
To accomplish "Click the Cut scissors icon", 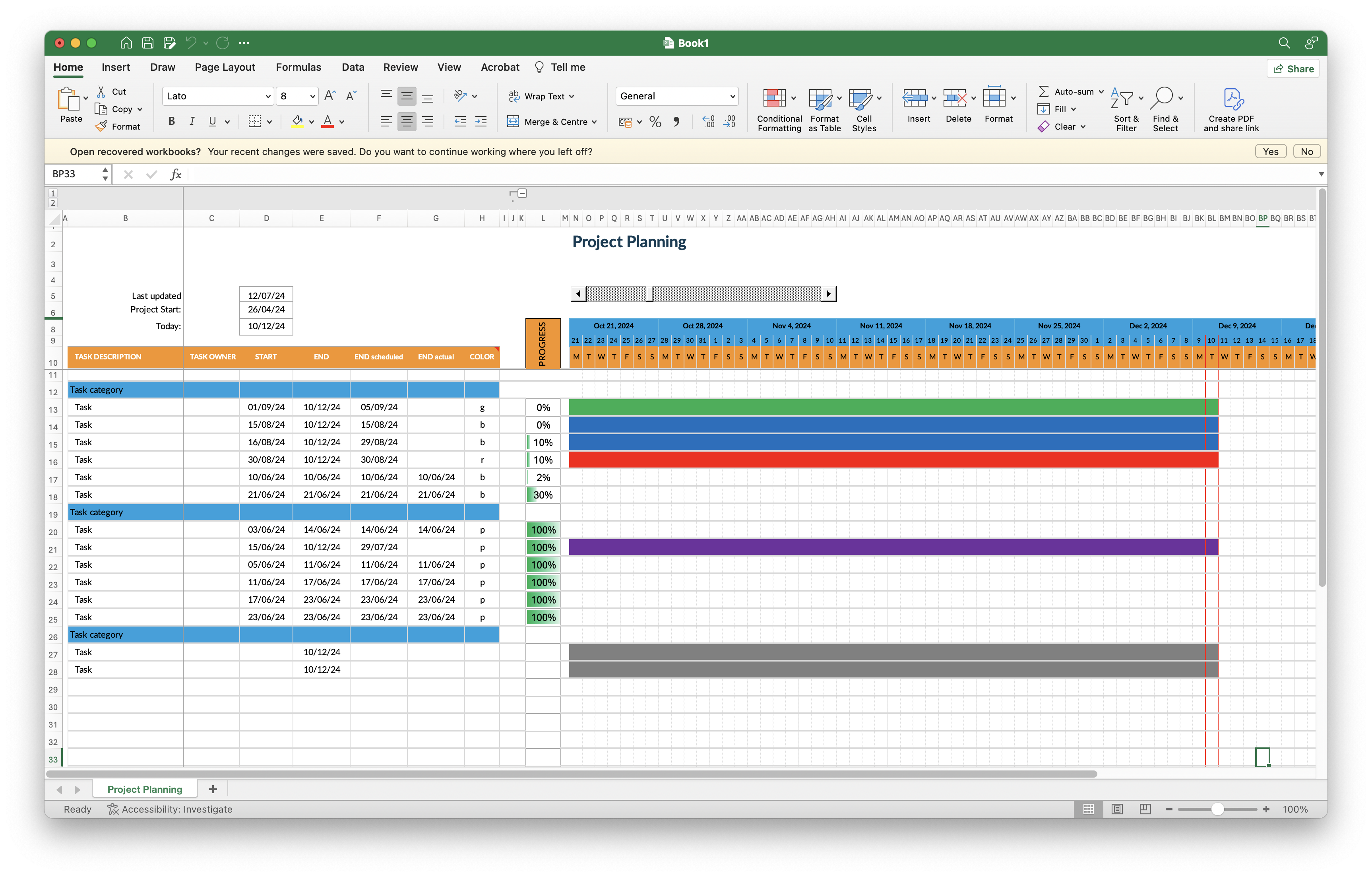I will (101, 91).
